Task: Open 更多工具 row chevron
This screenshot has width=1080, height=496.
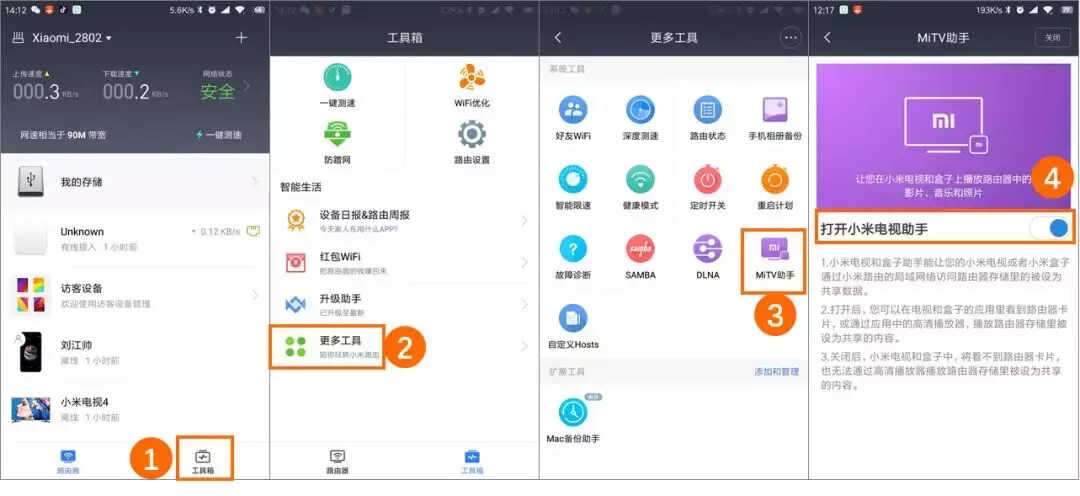Action: (524, 346)
